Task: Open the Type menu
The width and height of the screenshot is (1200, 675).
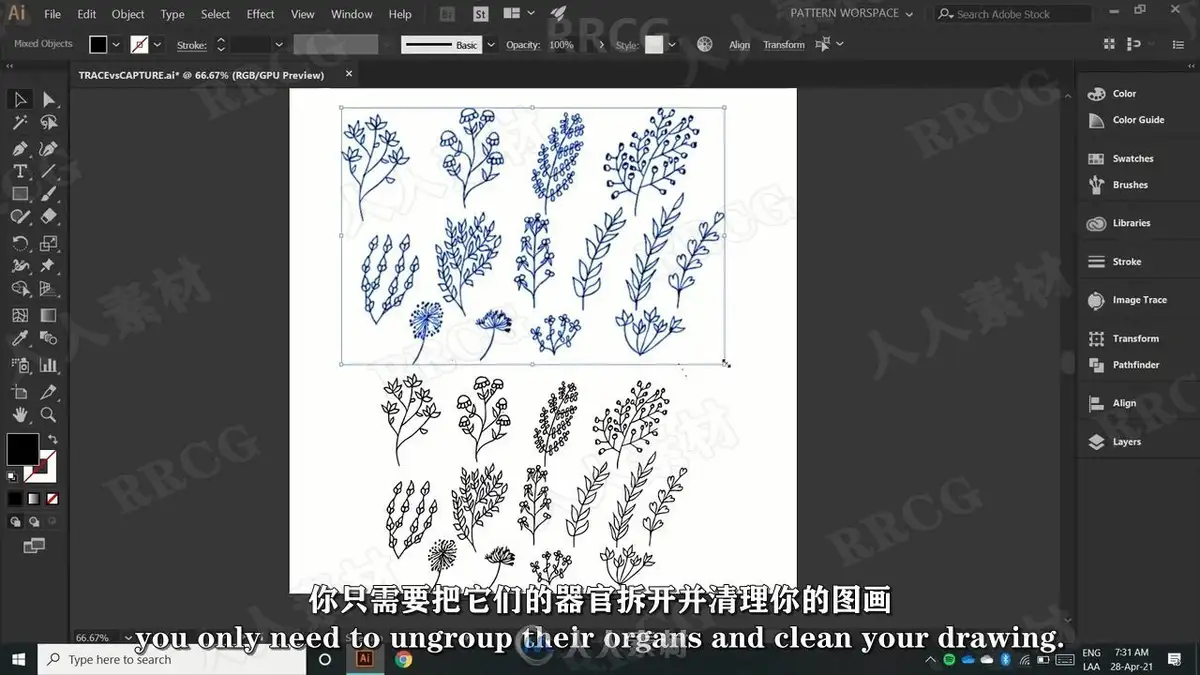Action: coord(172,14)
